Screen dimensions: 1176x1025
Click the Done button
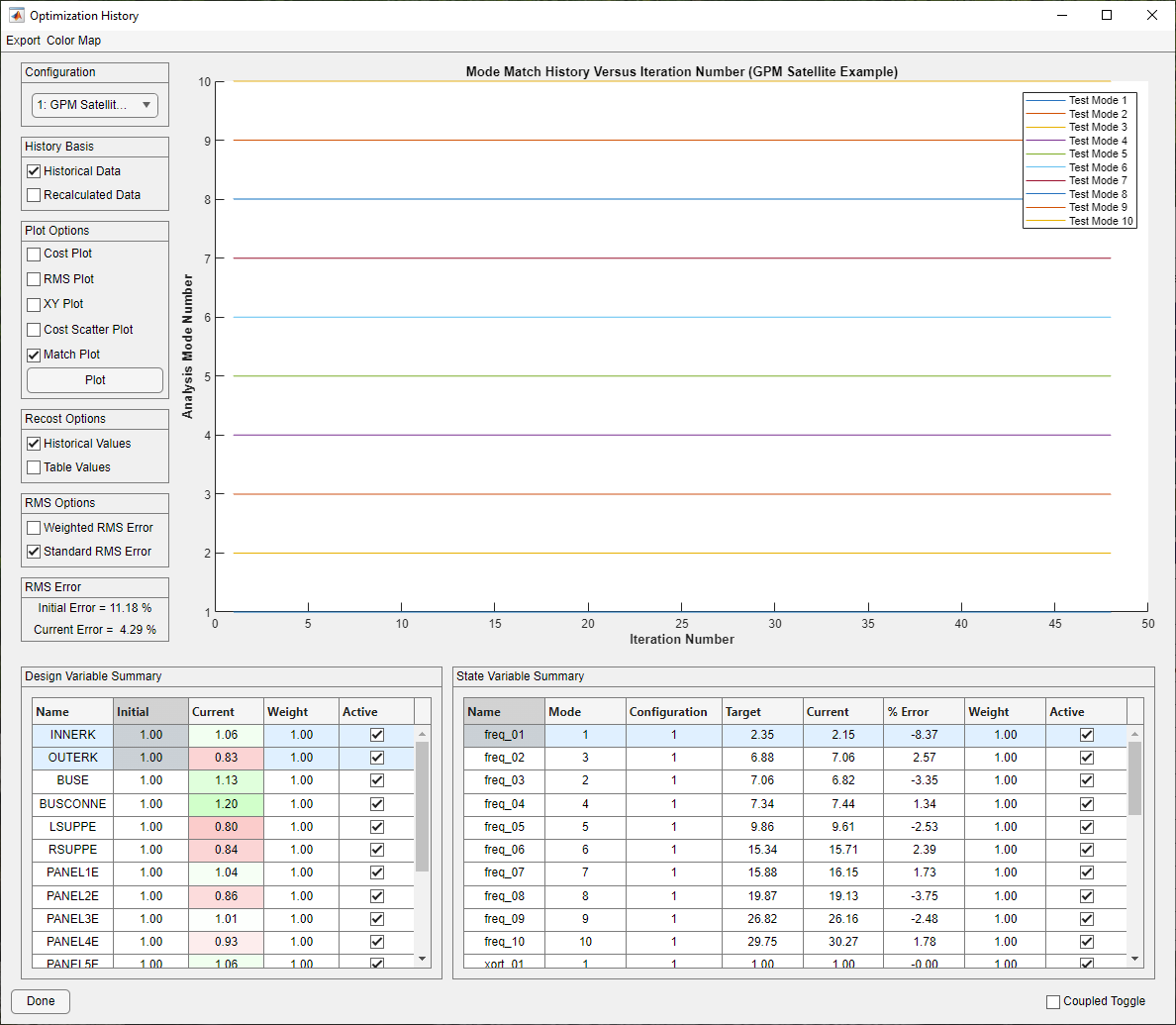pos(41,1002)
